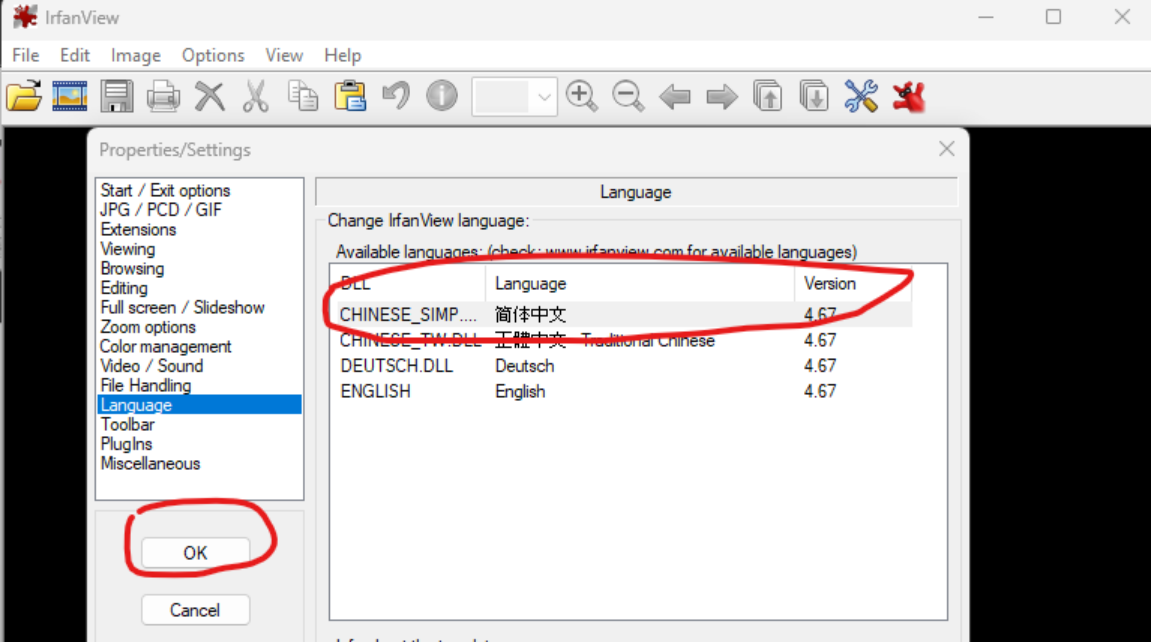The height and width of the screenshot is (642, 1151).
Task: Open the View menu
Action: (x=284, y=56)
